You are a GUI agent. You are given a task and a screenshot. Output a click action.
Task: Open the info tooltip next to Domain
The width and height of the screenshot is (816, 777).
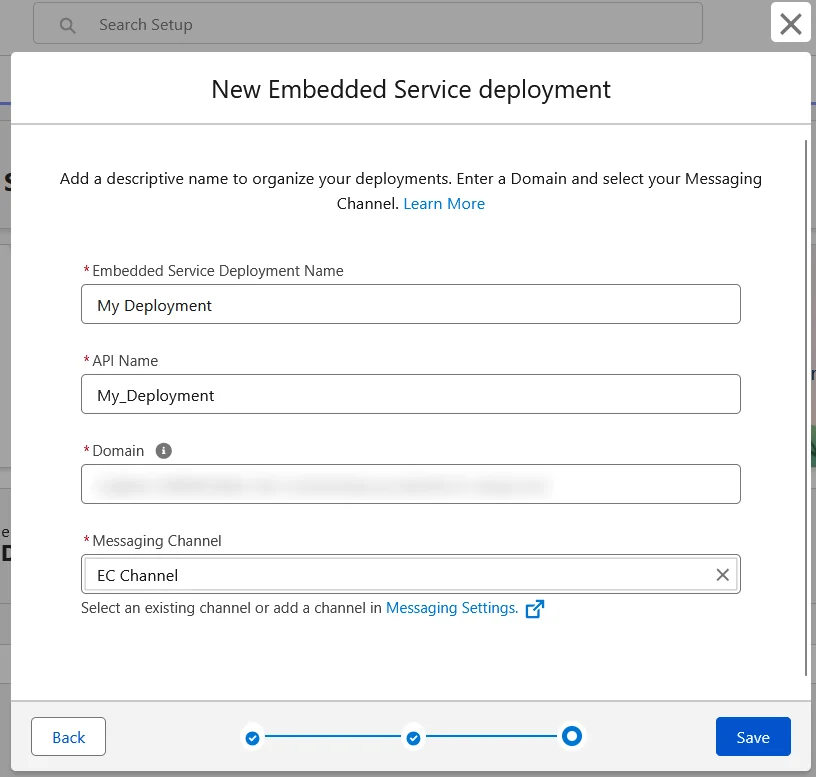tap(164, 451)
